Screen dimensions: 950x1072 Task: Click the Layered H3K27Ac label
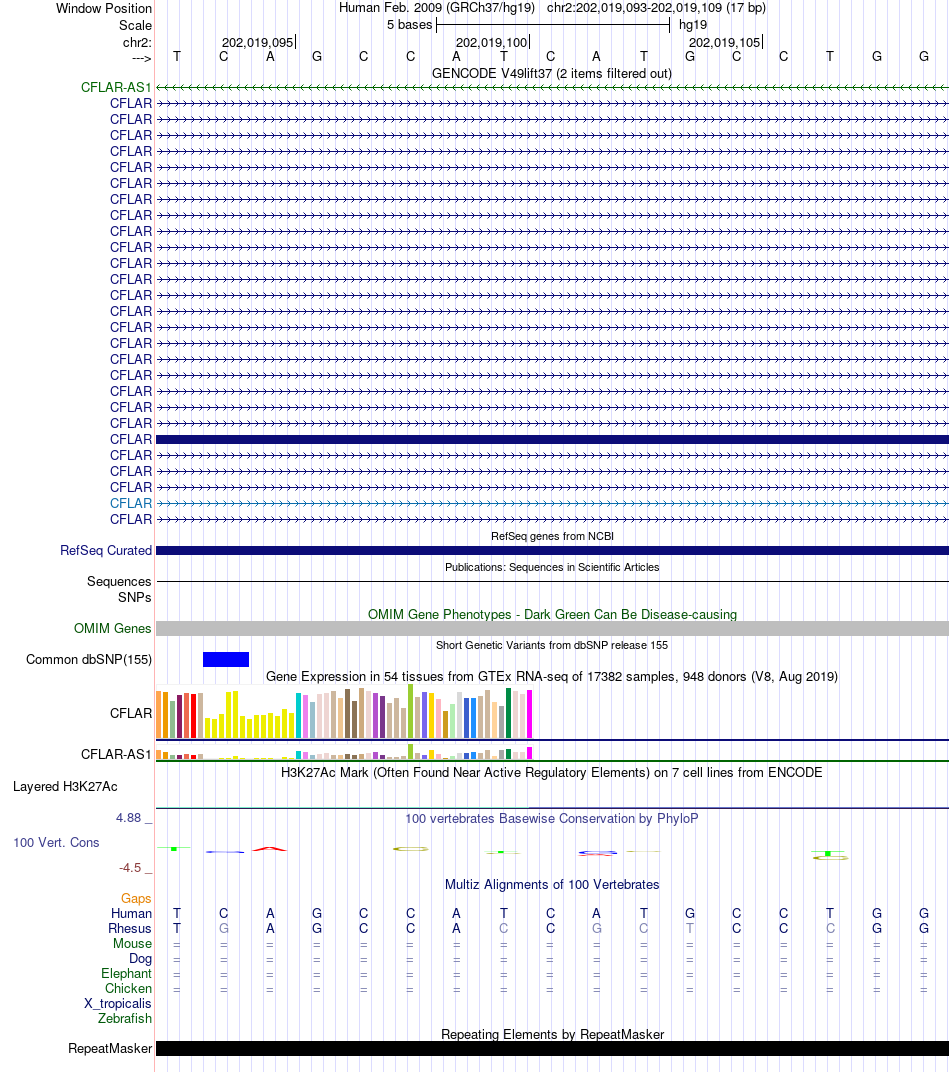(65, 786)
